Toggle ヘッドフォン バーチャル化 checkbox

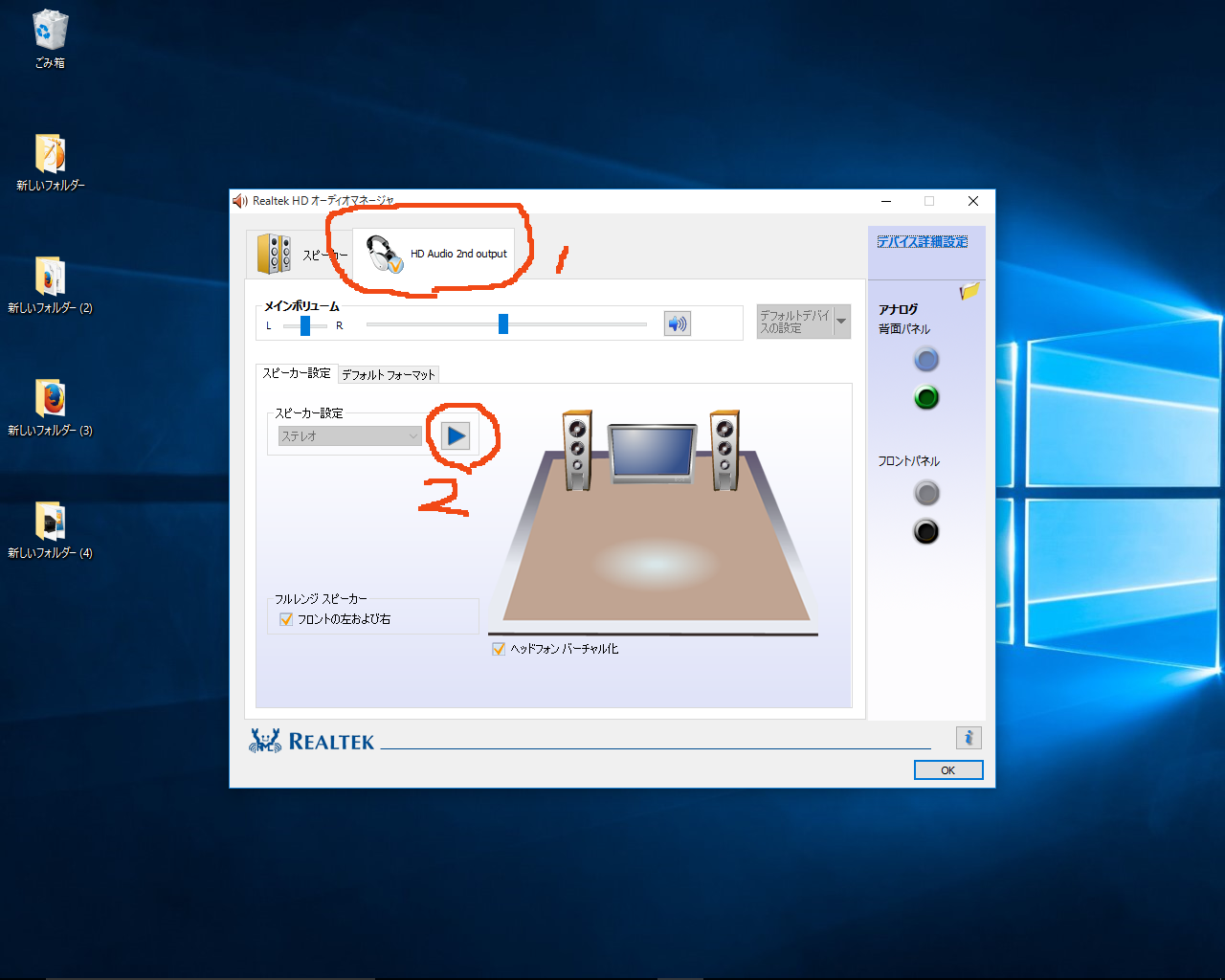[x=499, y=649]
